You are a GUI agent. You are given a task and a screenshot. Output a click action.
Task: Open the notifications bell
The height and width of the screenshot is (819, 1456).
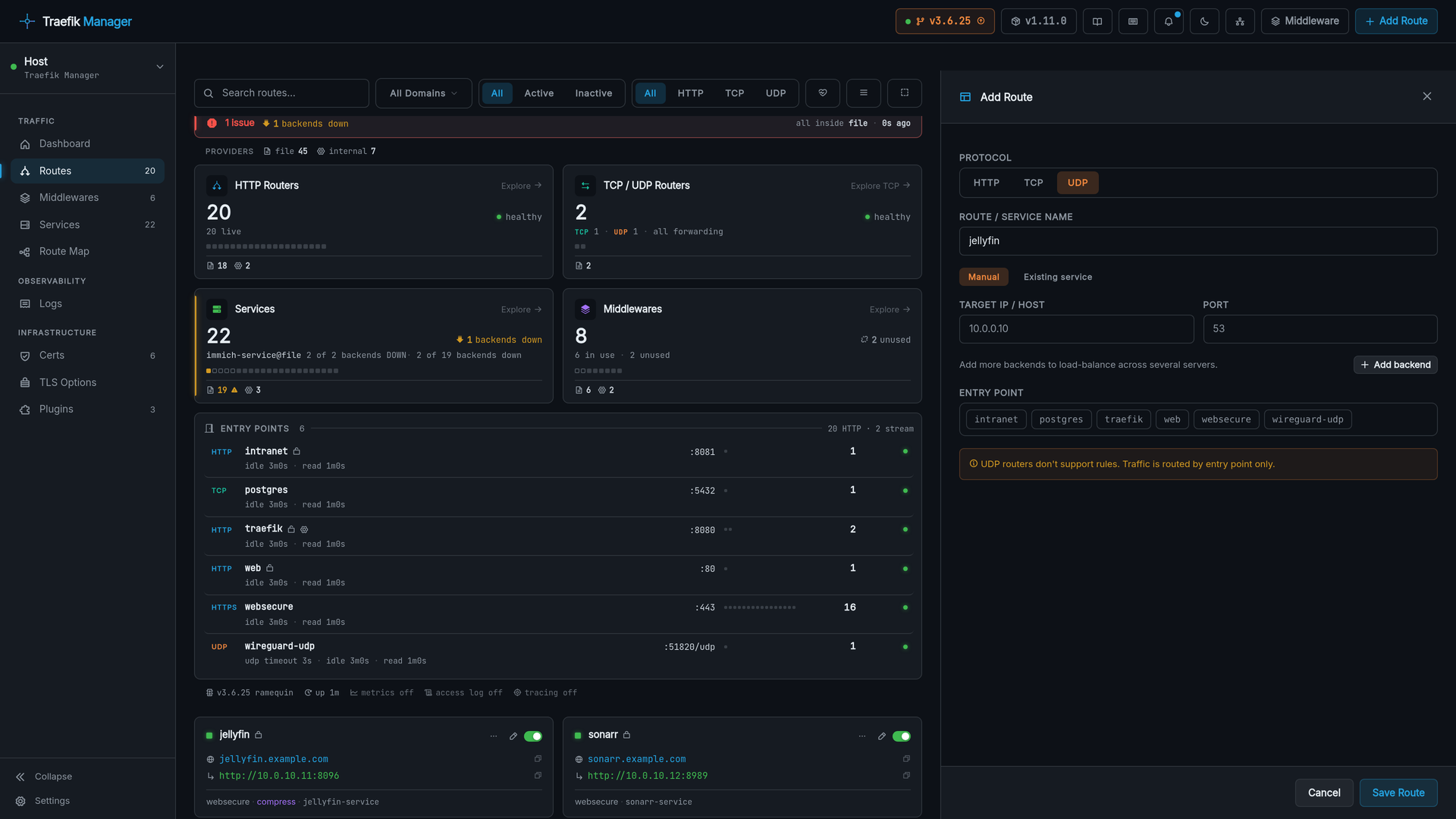pos(1169,21)
